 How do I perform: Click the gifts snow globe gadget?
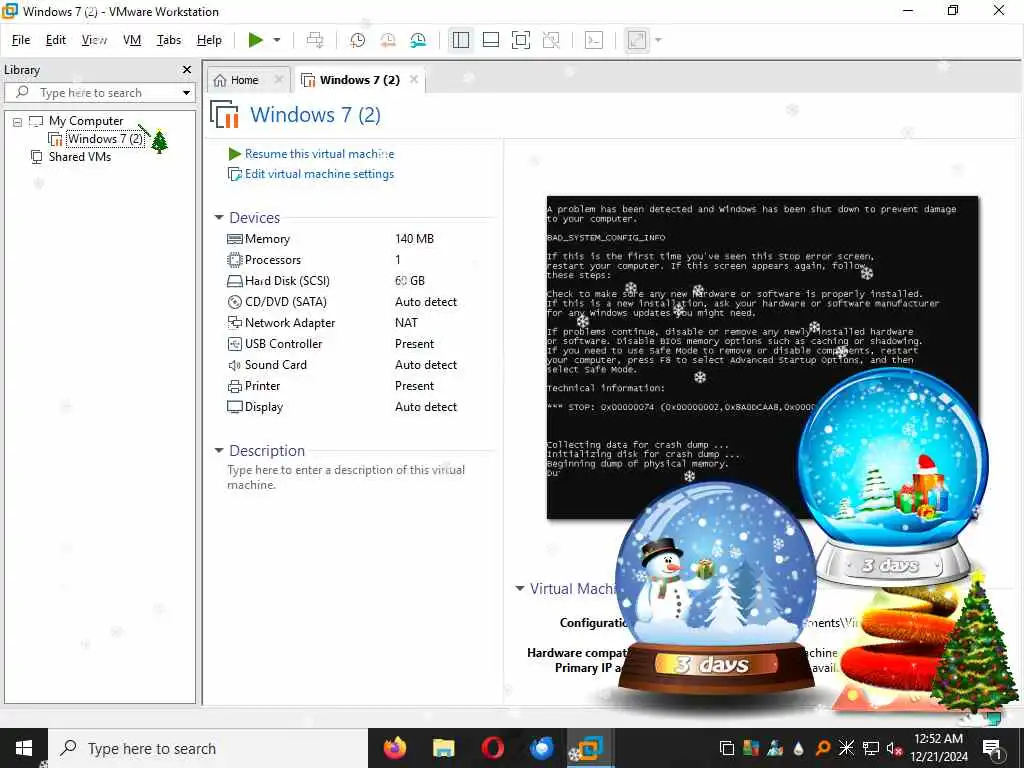(893, 477)
